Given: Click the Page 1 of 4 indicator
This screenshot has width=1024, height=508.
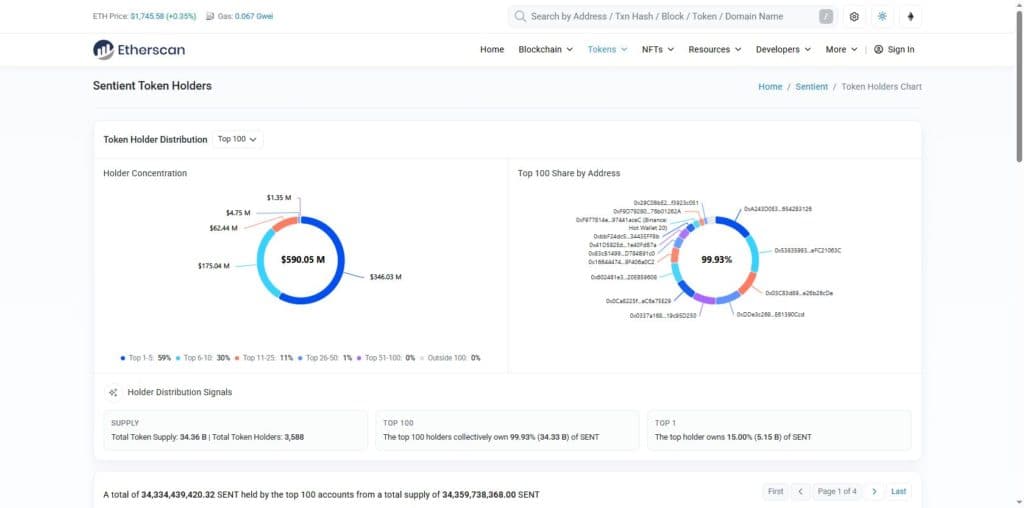Looking at the screenshot, I should 837,492.
